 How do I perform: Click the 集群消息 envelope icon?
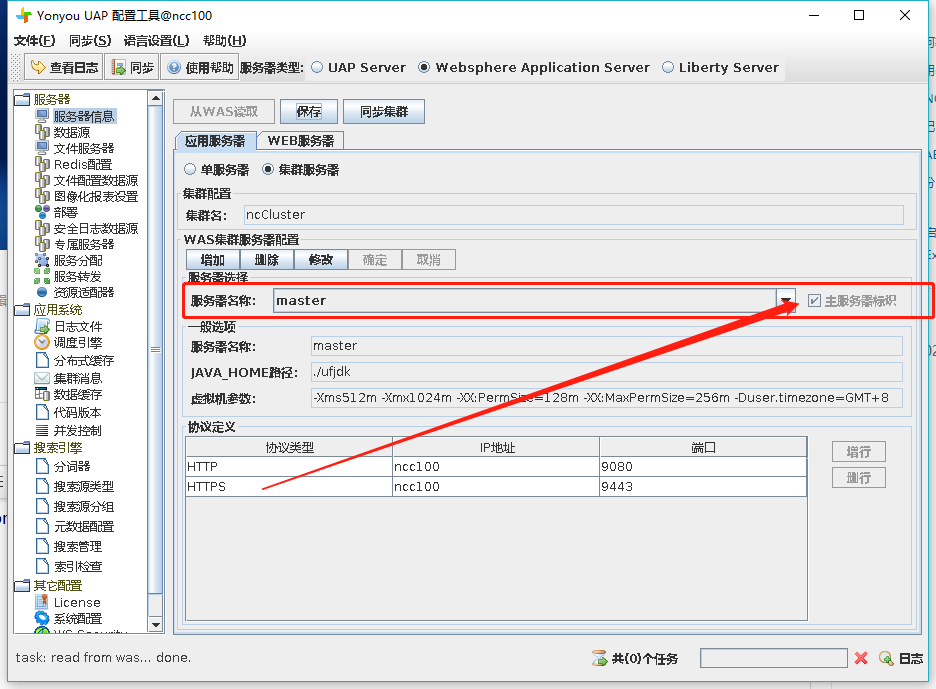click(42, 378)
